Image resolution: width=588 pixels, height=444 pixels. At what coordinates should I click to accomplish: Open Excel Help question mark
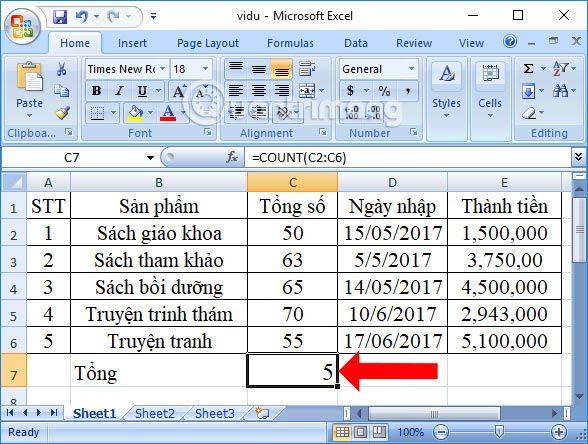click(x=510, y=41)
